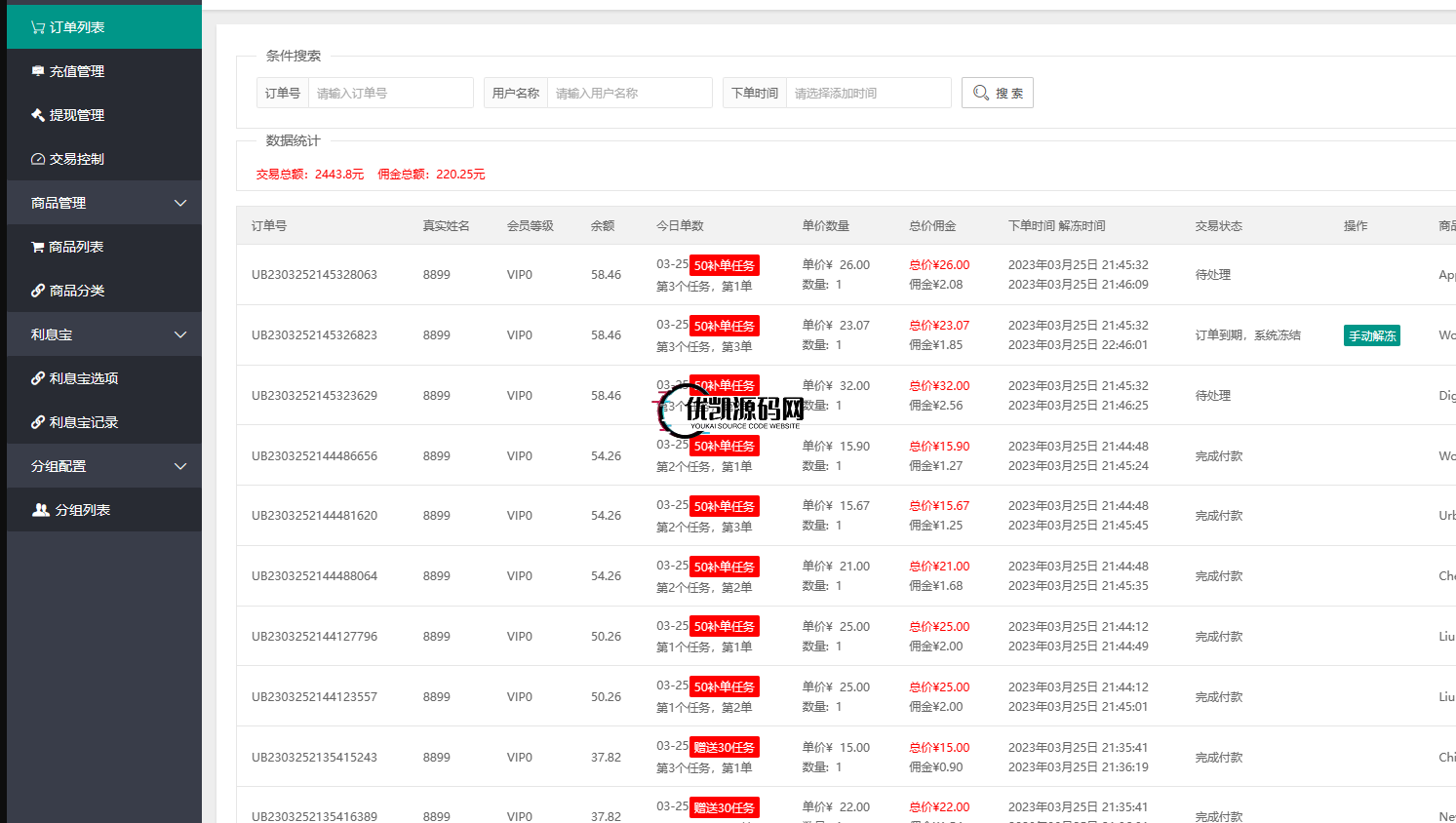Click the link icon beside 利息宝选项
1456x823 pixels.
(38, 378)
